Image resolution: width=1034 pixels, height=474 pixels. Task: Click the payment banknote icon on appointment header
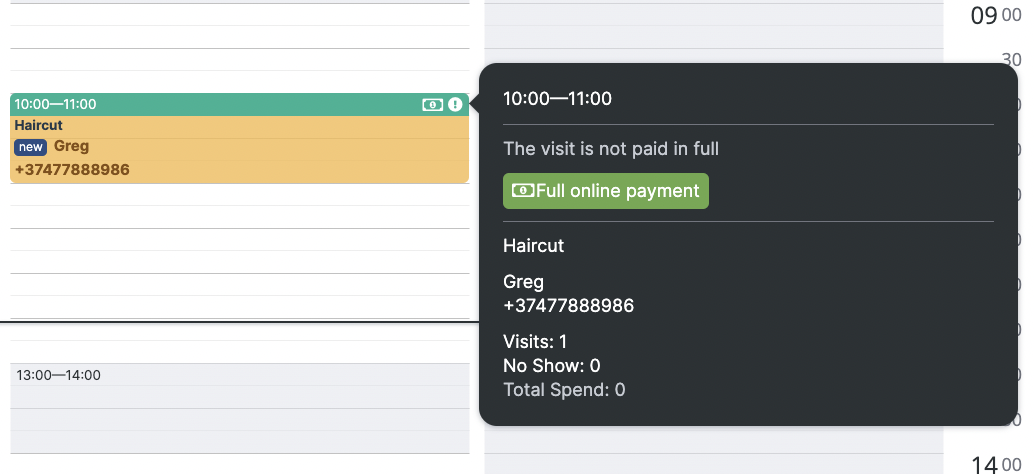pos(433,104)
